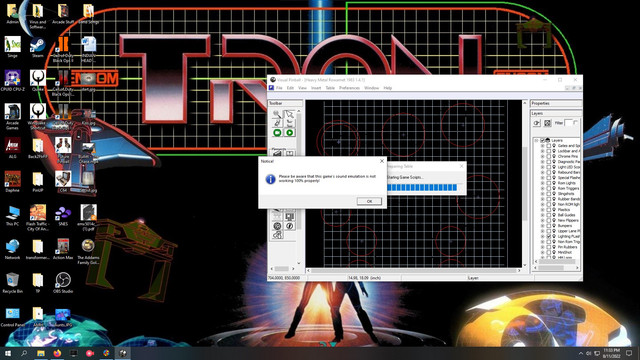Open This PC desktop icon
The height and width of the screenshot is (360, 640).
12,216
